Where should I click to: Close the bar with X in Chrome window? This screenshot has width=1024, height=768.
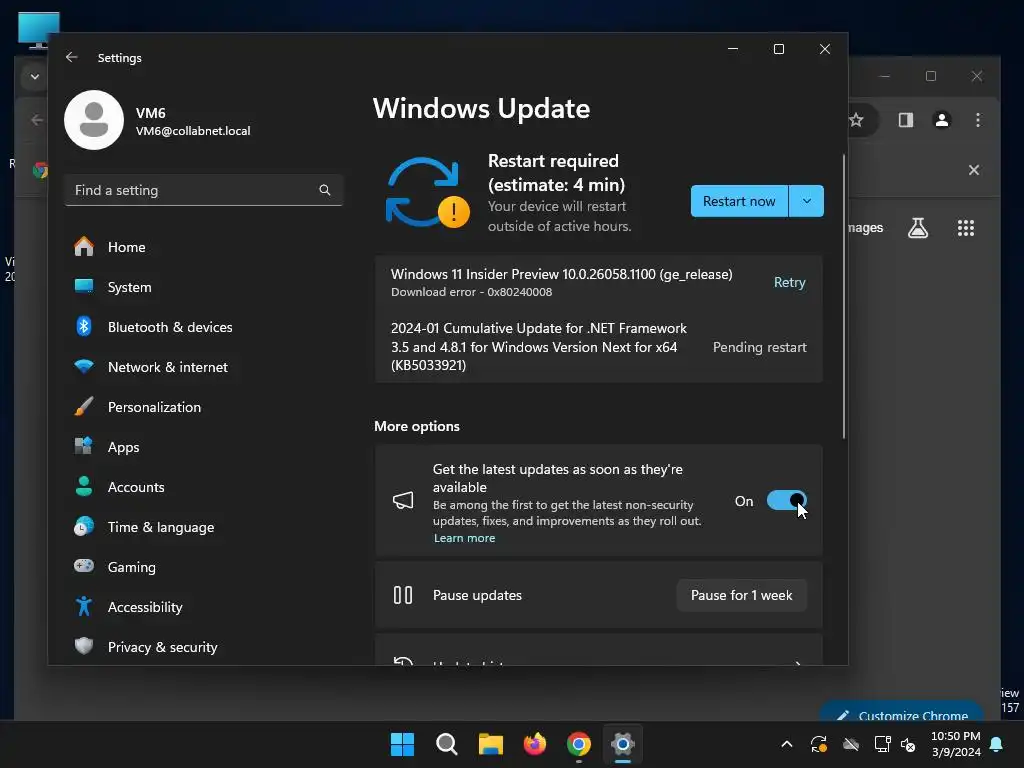tap(974, 170)
